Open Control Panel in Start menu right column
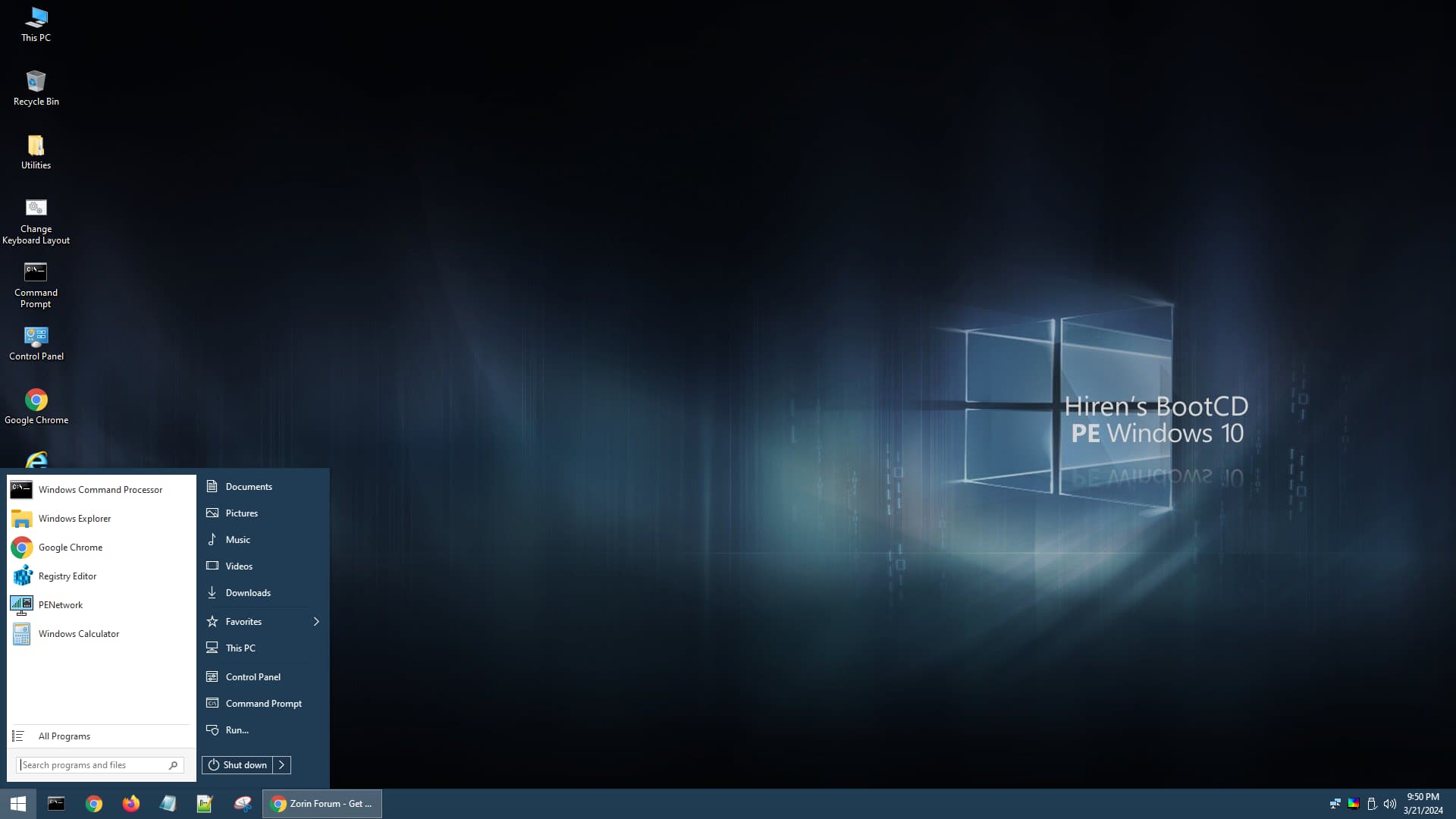The image size is (1456, 819). point(263,677)
